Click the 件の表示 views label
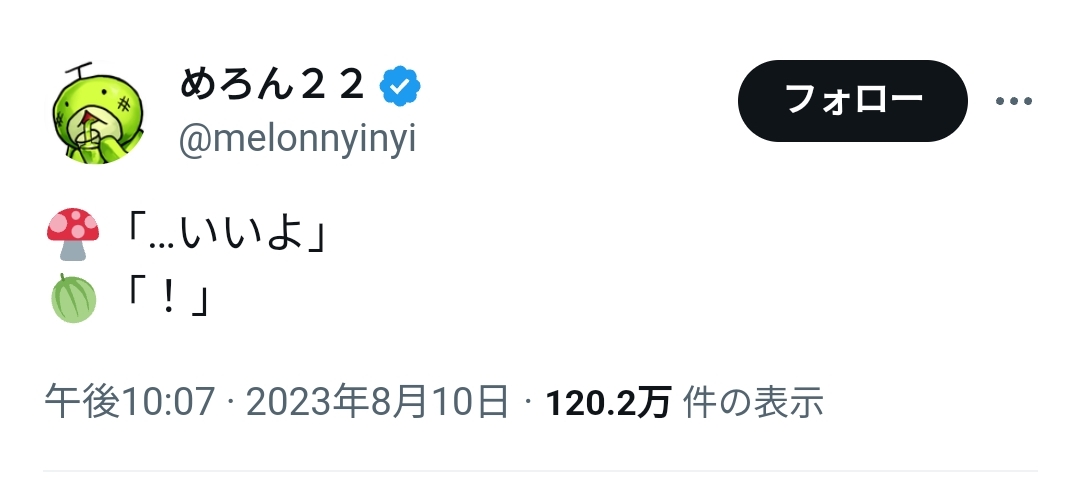Screen dimensions: 1080x487 pos(753,402)
